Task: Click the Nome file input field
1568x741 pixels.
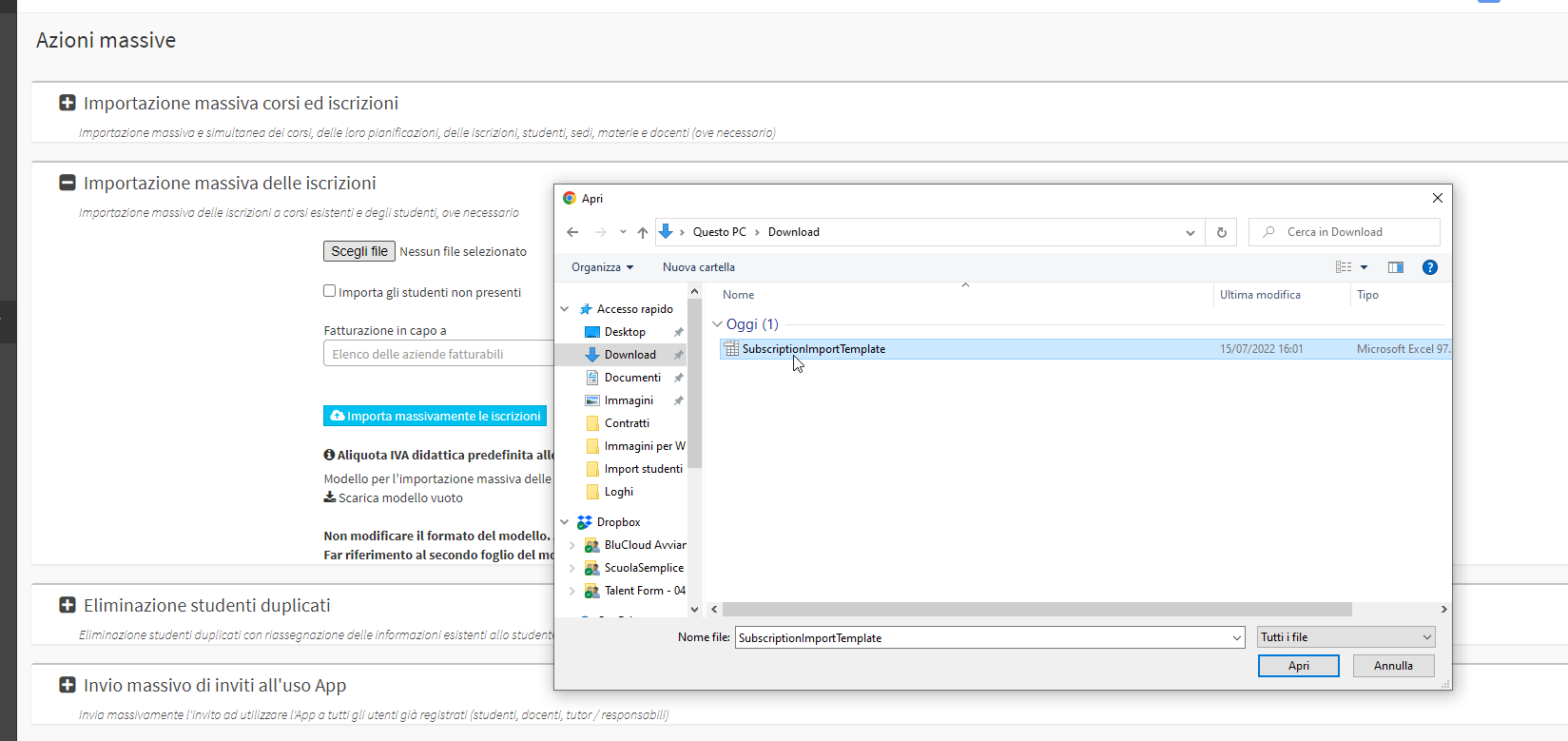Action: (x=981, y=637)
